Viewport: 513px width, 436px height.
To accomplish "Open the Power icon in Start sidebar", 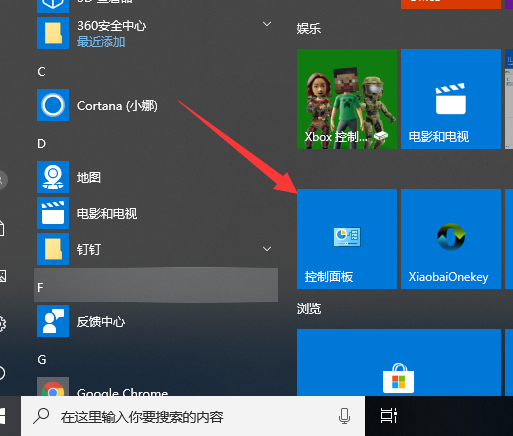I will point(2,373).
